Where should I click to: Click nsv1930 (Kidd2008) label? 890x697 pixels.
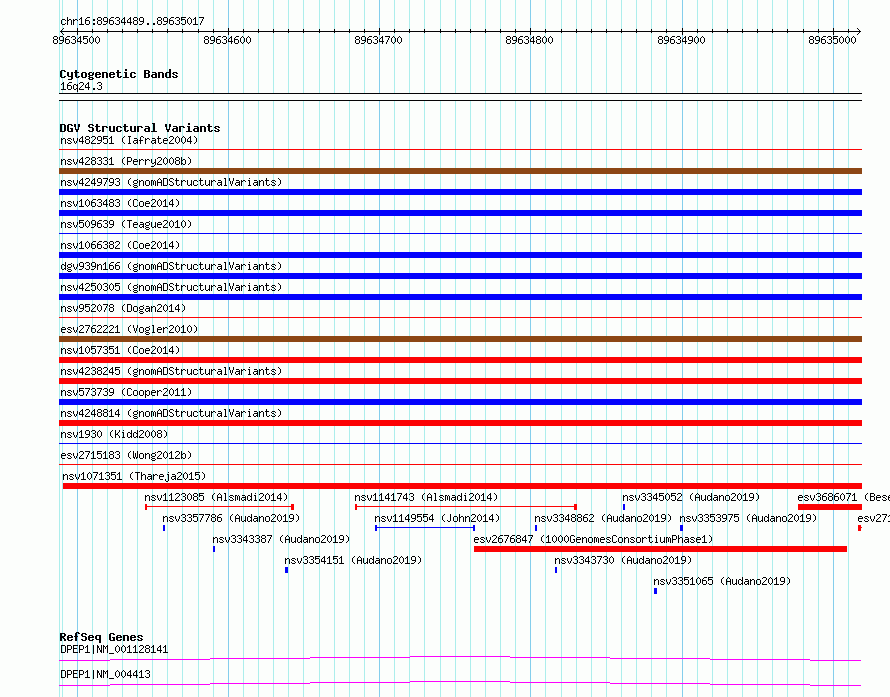click(114, 434)
